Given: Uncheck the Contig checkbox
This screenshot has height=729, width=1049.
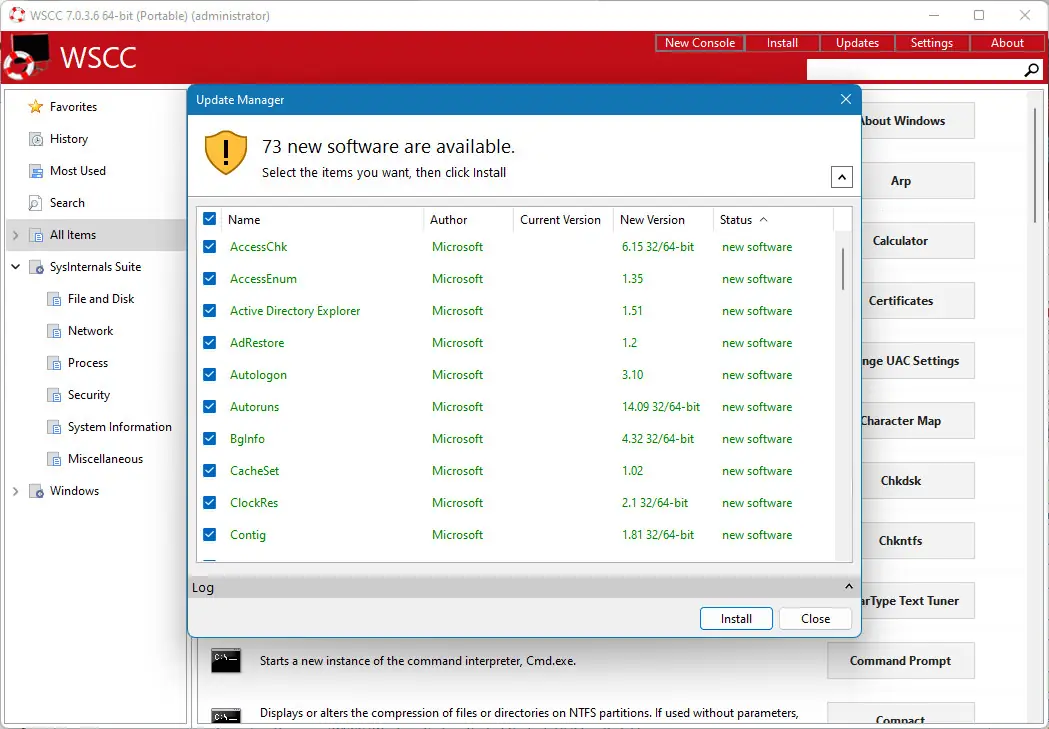Looking at the screenshot, I should pos(209,535).
